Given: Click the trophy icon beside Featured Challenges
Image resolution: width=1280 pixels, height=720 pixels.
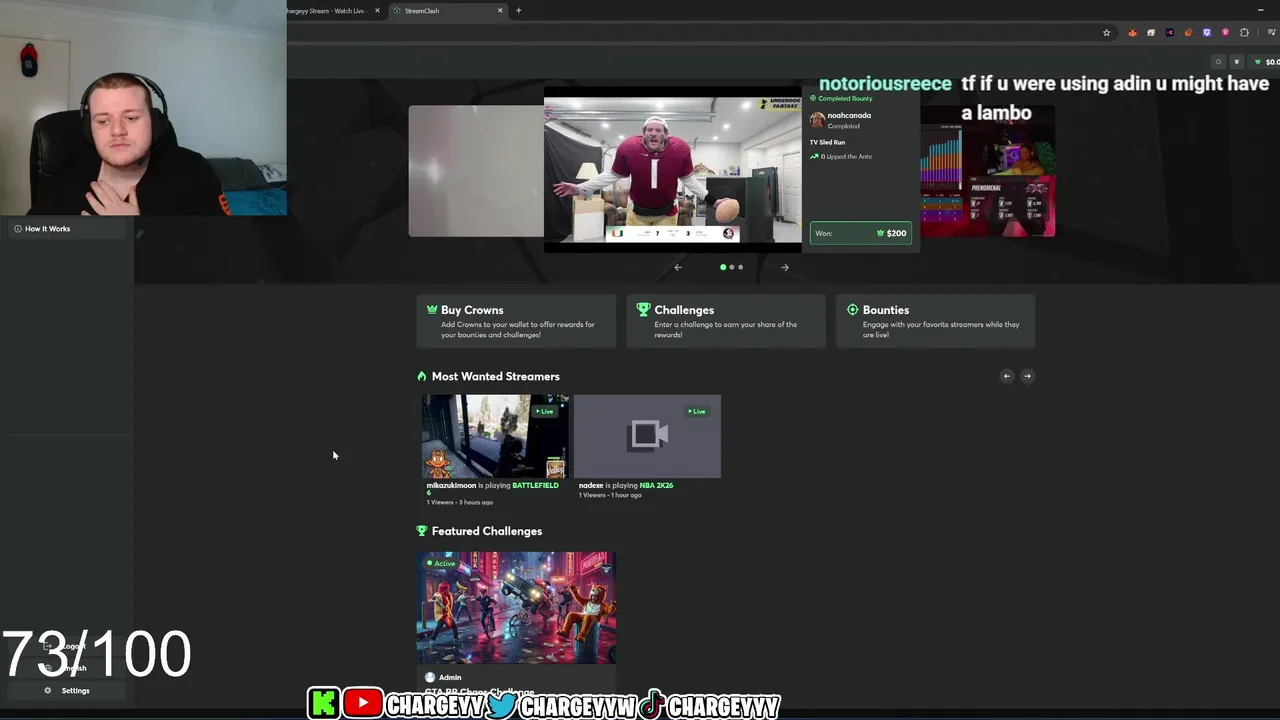Looking at the screenshot, I should 422,531.
